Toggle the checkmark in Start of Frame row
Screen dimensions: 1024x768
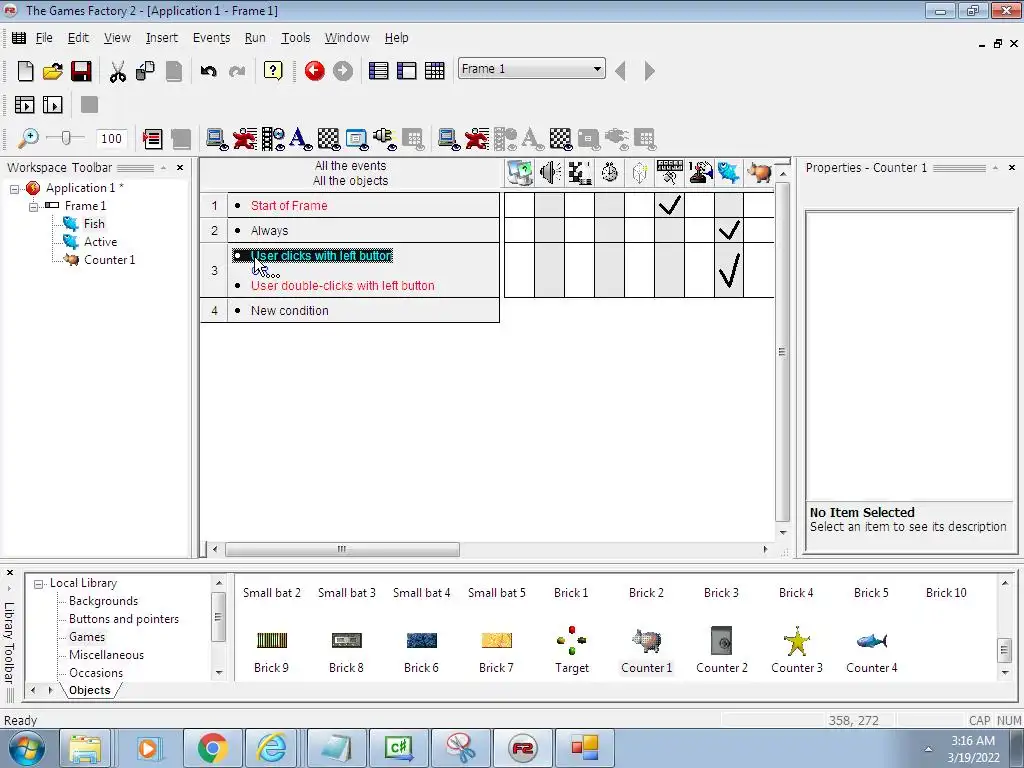point(669,205)
